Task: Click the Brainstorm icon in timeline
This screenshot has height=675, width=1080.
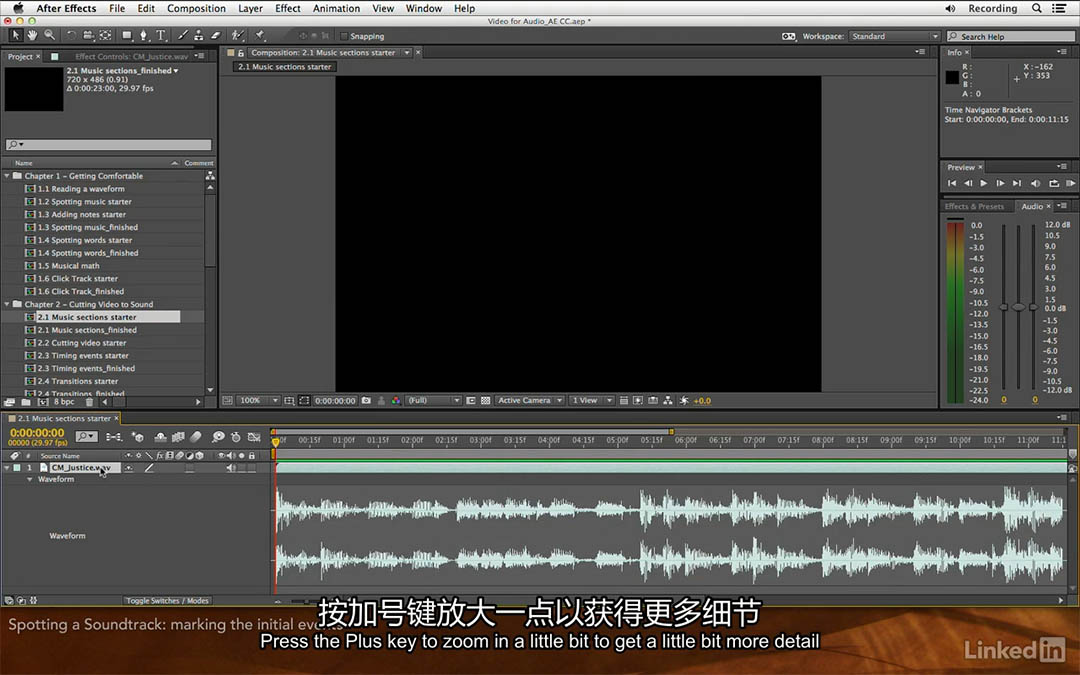Action: click(218, 437)
